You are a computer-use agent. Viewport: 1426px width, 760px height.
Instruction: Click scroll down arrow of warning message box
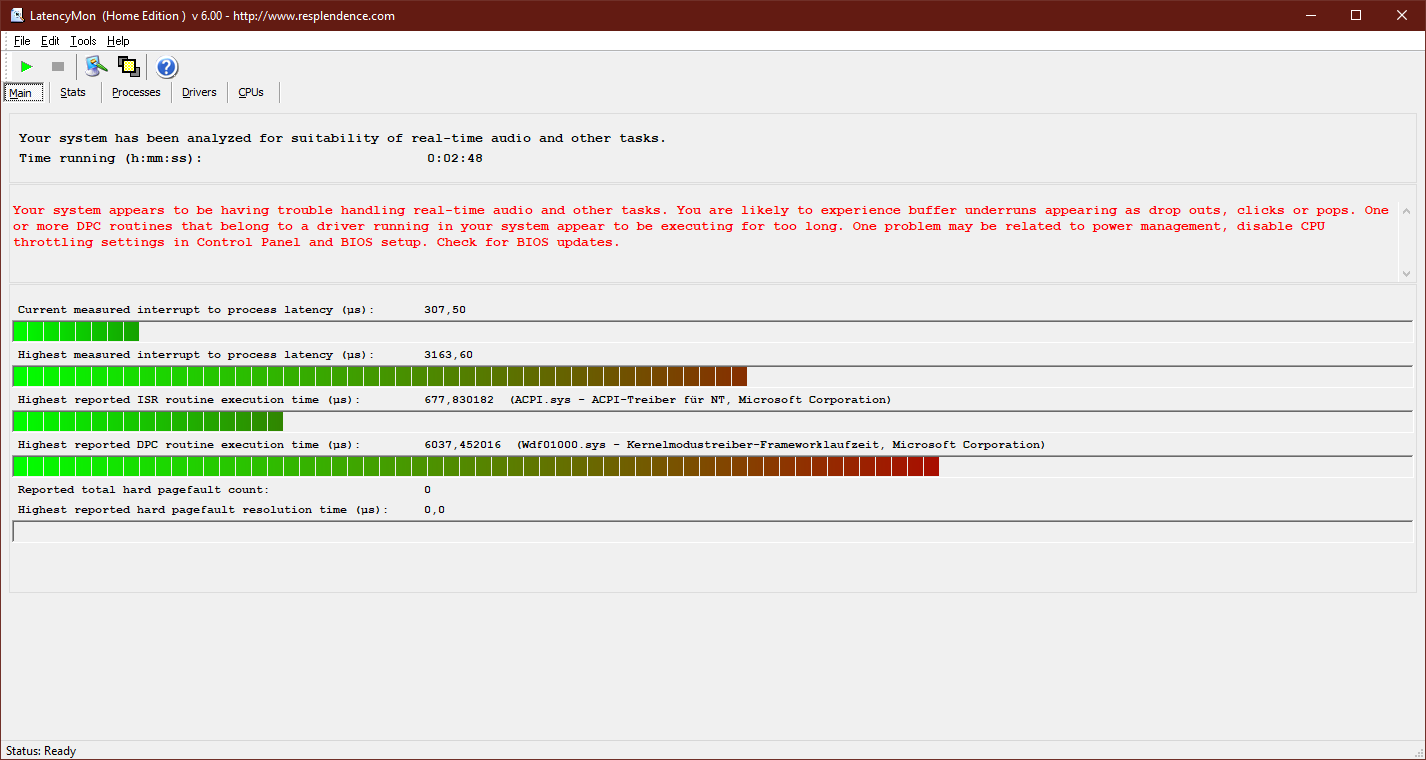click(x=1407, y=273)
